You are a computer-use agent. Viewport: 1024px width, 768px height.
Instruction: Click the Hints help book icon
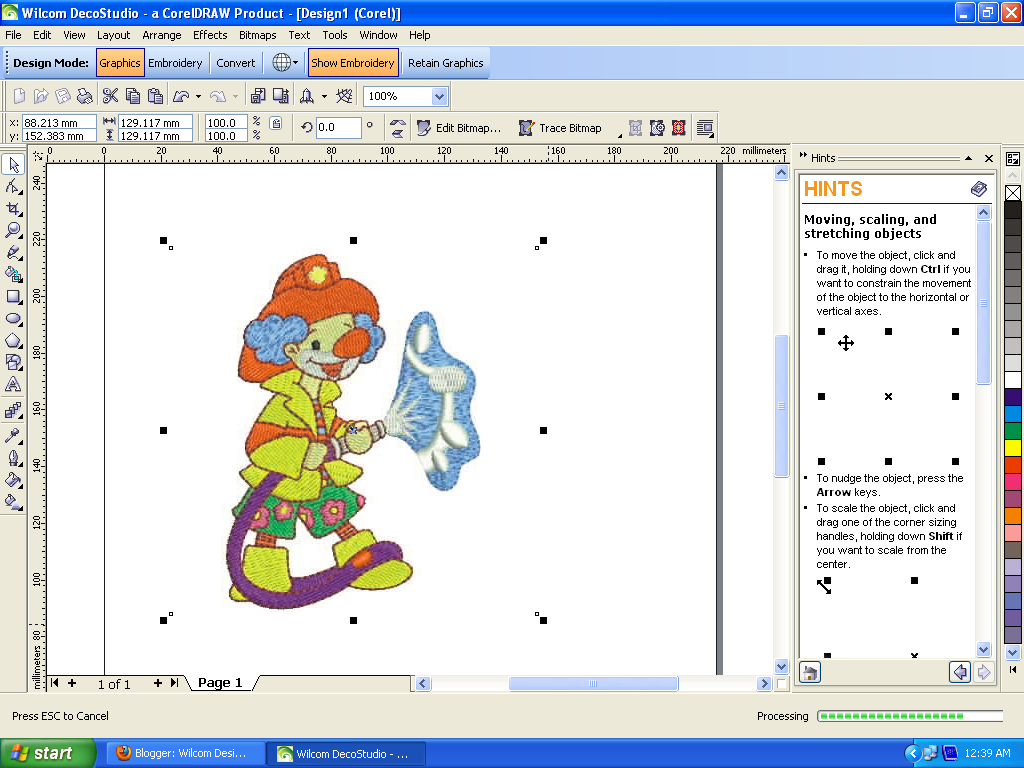click(x=978, y=189)
